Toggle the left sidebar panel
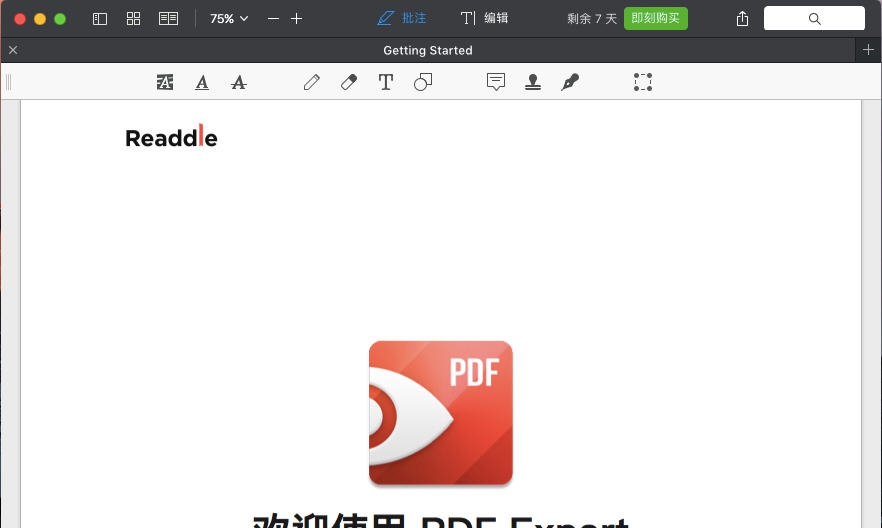Screen dimensions: 882x528 coord(100,19)
